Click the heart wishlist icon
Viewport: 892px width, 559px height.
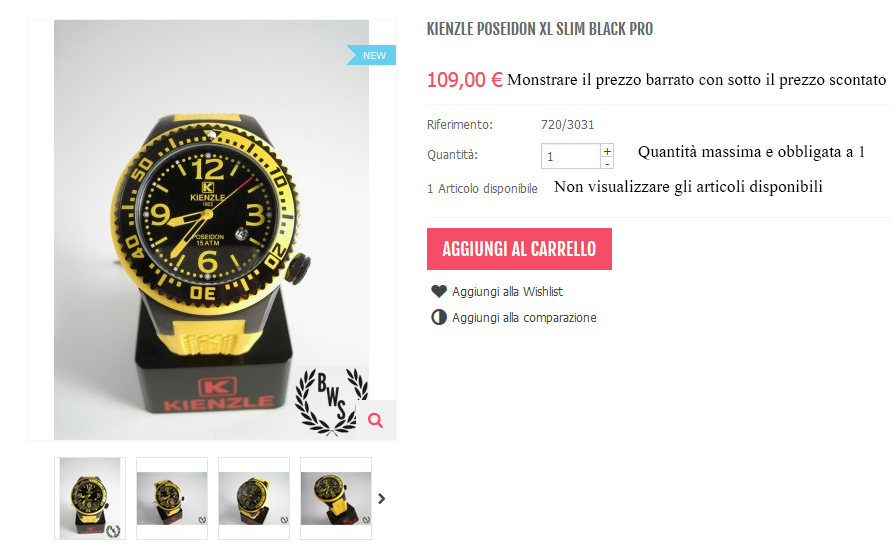click(x=439, y=291)
